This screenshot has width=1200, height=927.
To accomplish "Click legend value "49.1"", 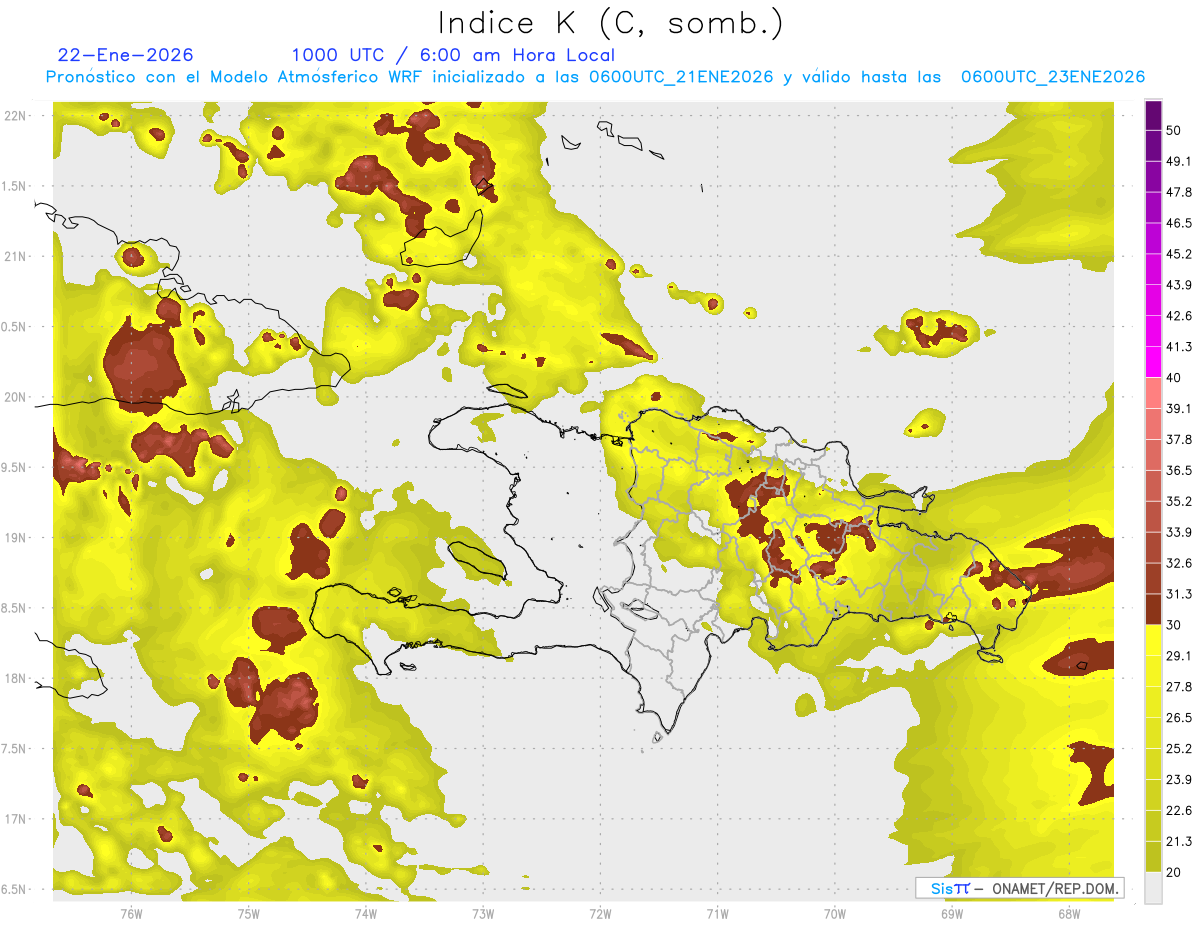I will point(1178,161).
